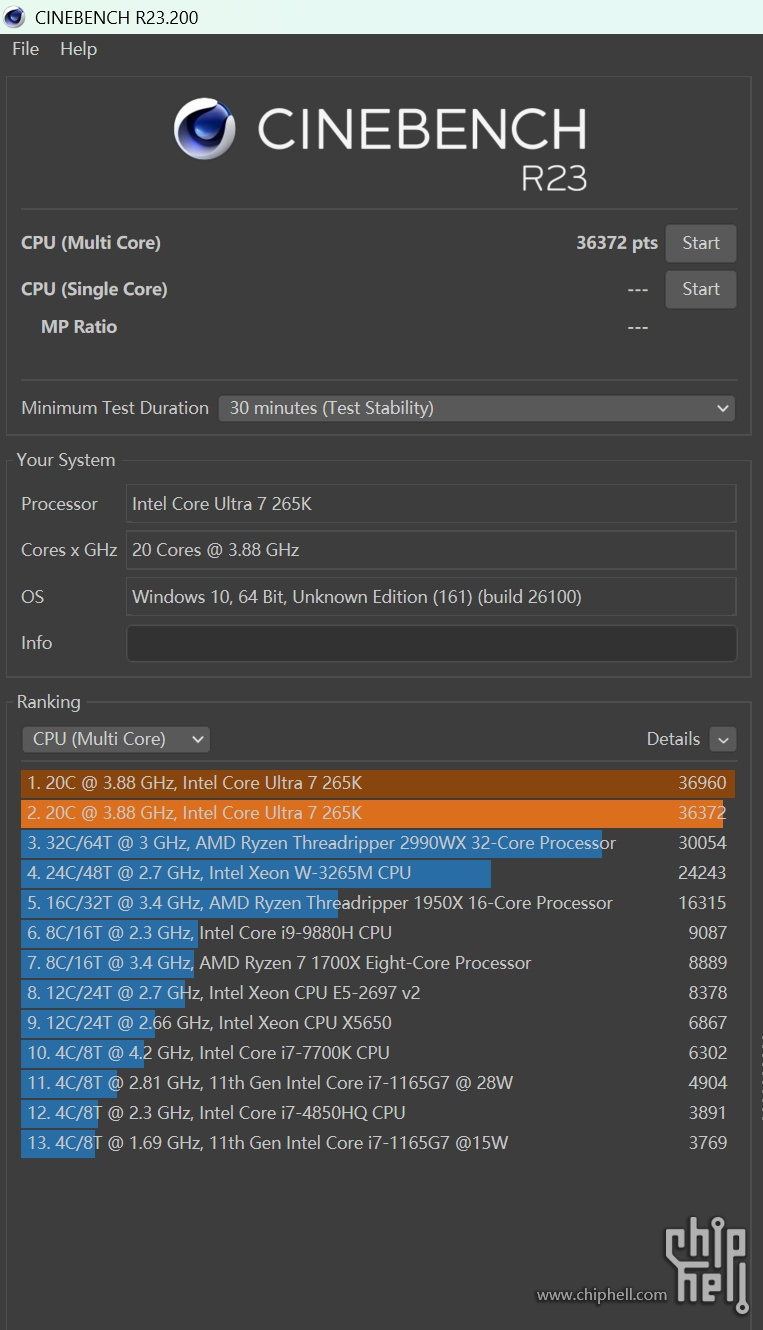Click the Cinebench R23 logo sphere
This screenshot has width=763, height=1330.
click(x=205, y=129)
